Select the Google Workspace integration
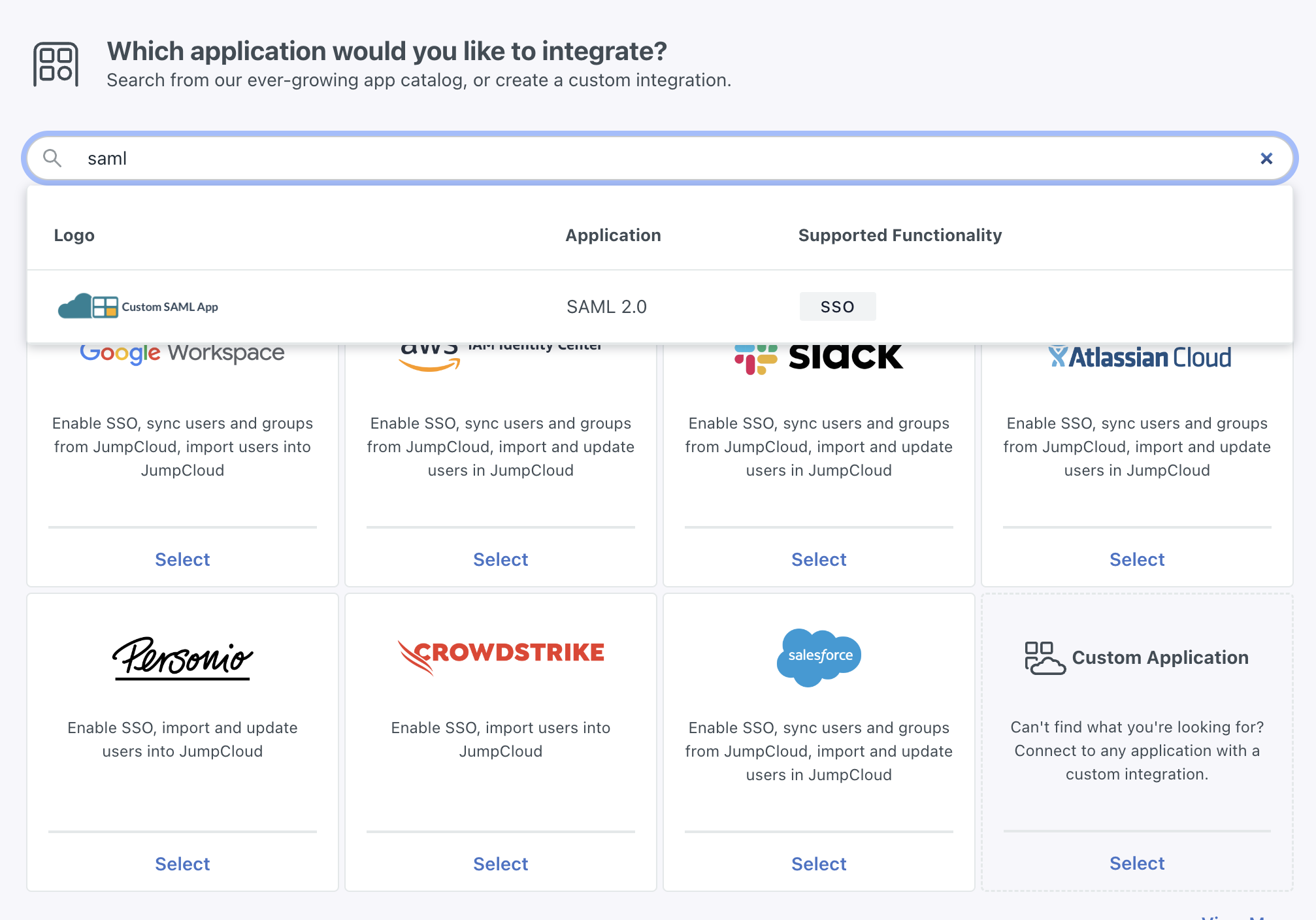The height and width of the screenshot is (920, 1316). click(x=182, y=559)
